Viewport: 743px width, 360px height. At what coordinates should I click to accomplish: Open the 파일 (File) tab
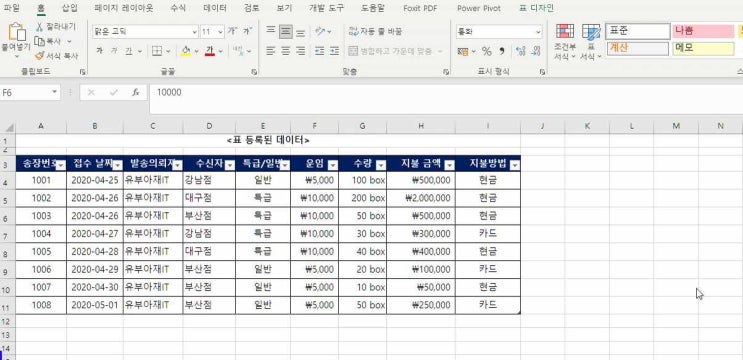(11, 8)
